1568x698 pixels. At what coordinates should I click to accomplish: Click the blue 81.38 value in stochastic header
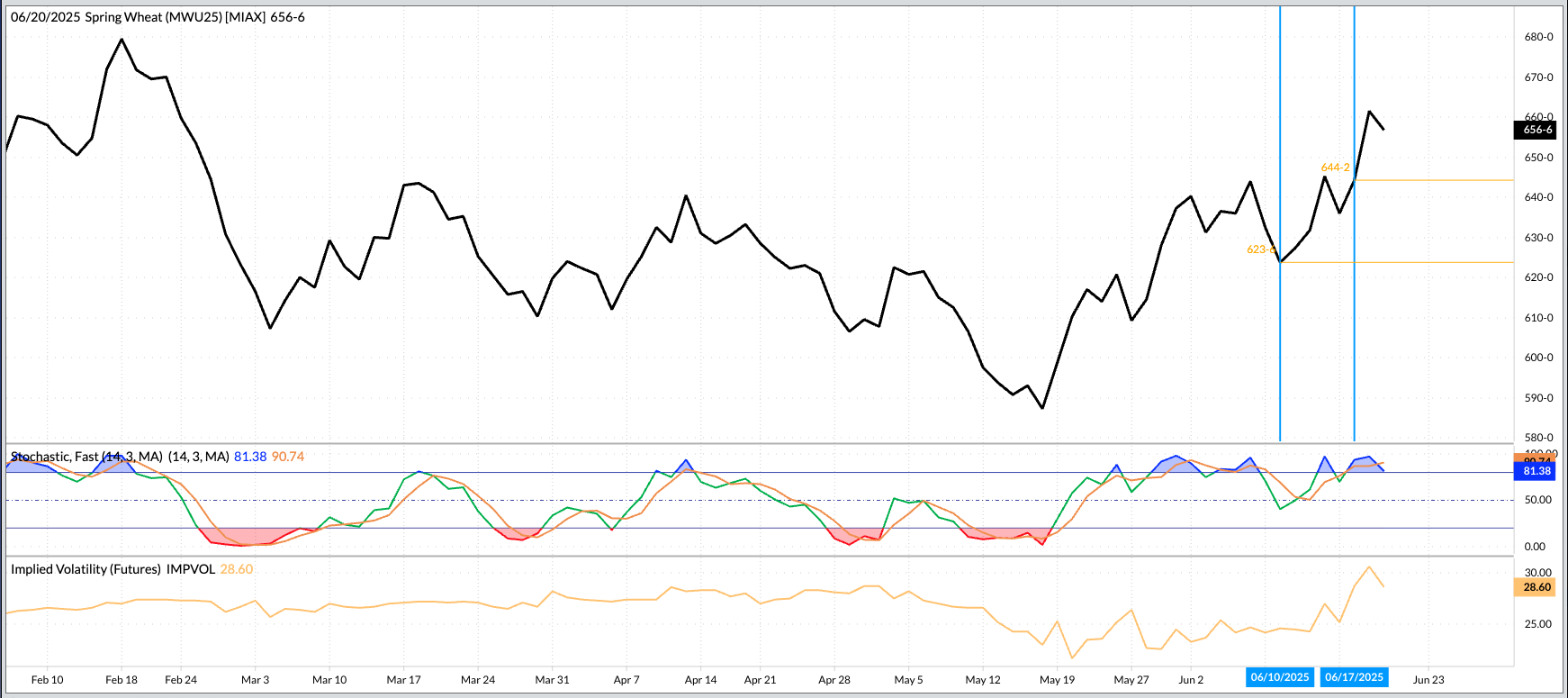[x=250, y=457]
